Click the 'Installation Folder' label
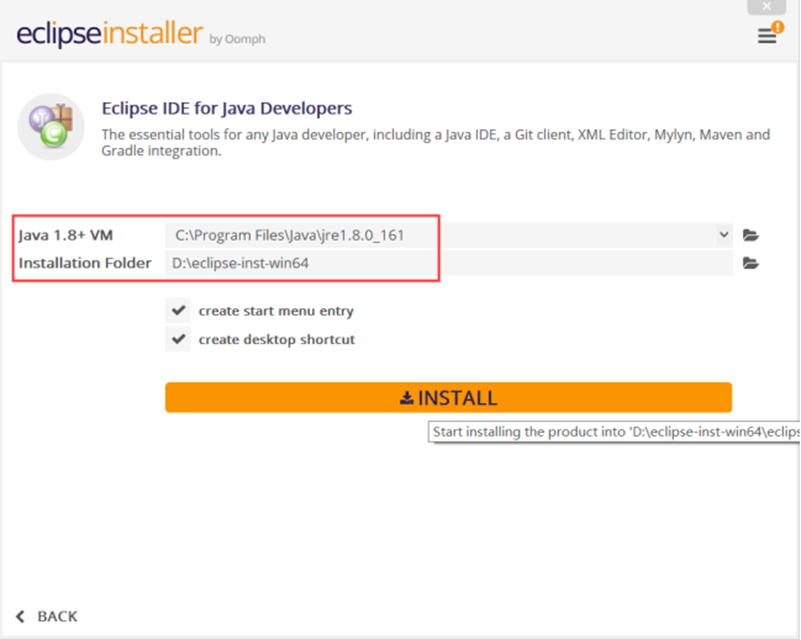801x640 pixels. [85, 263]
